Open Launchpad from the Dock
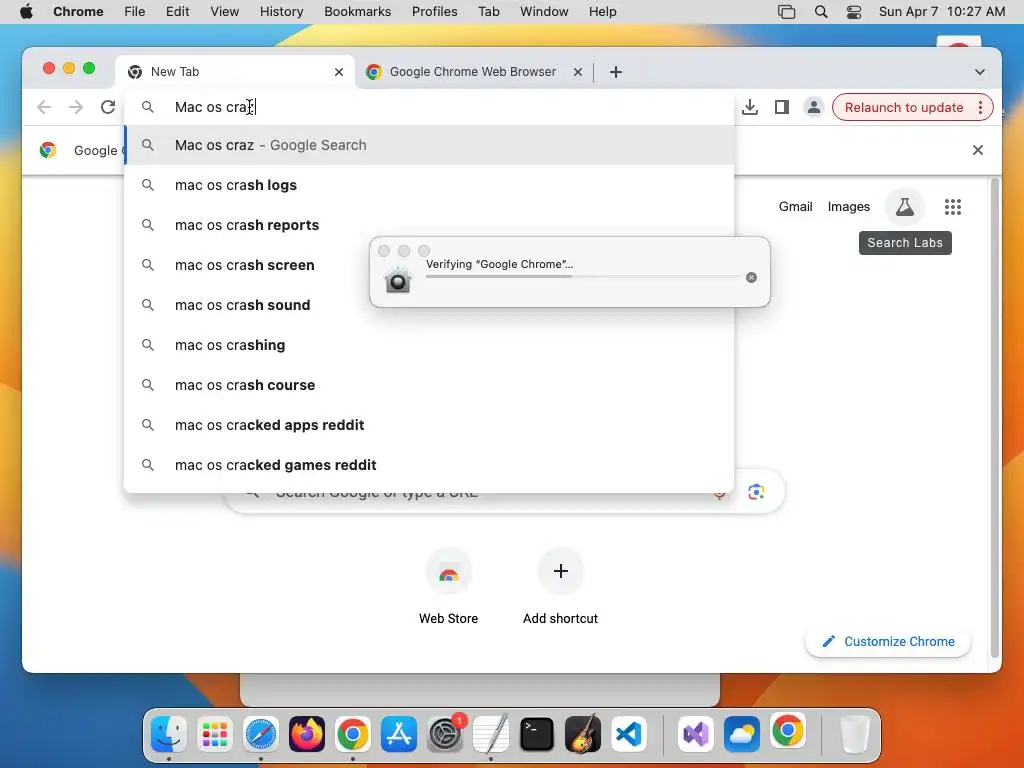 click(x=215, y=734)
